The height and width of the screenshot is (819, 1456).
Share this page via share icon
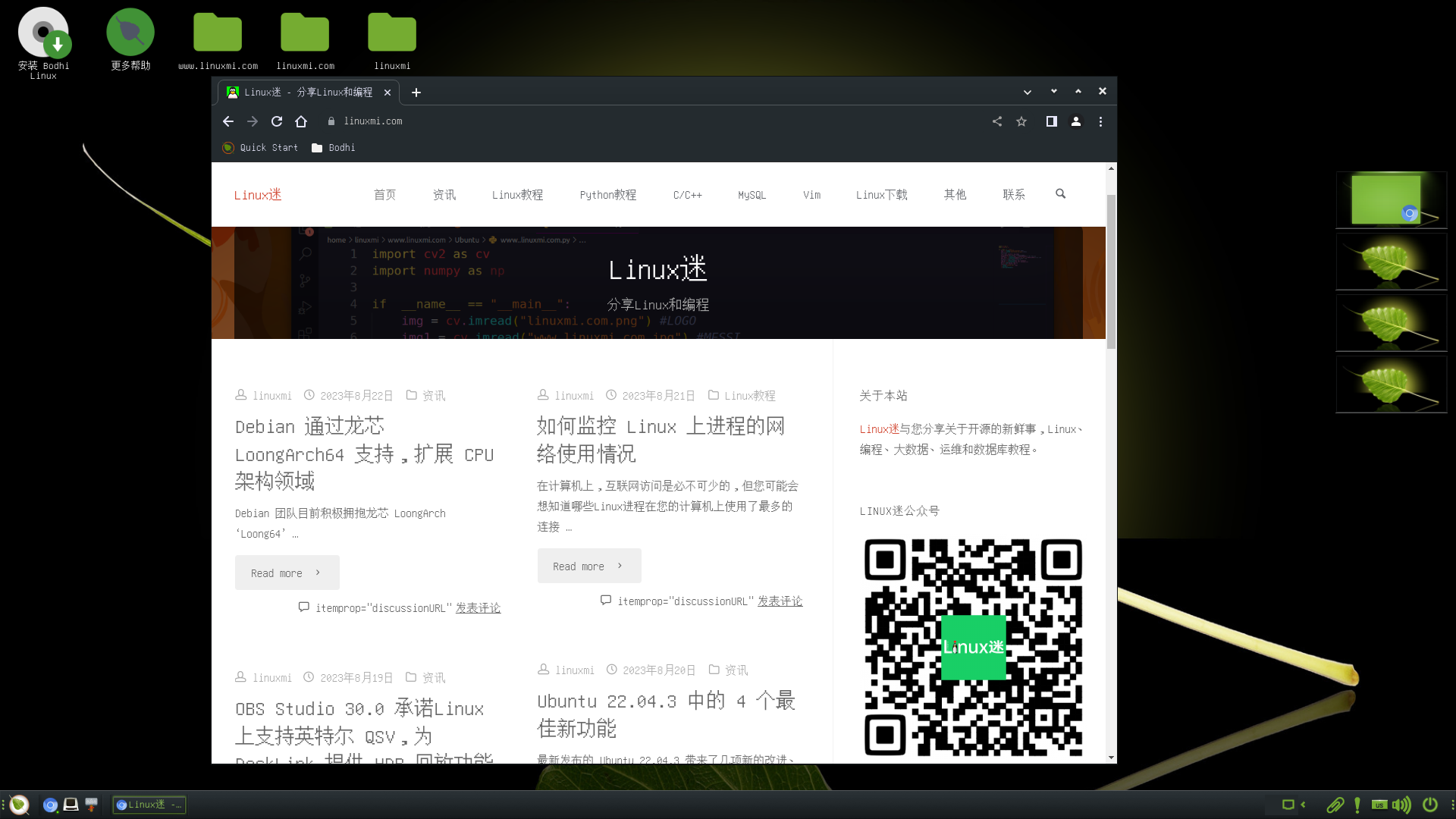(x=997, y=121)
